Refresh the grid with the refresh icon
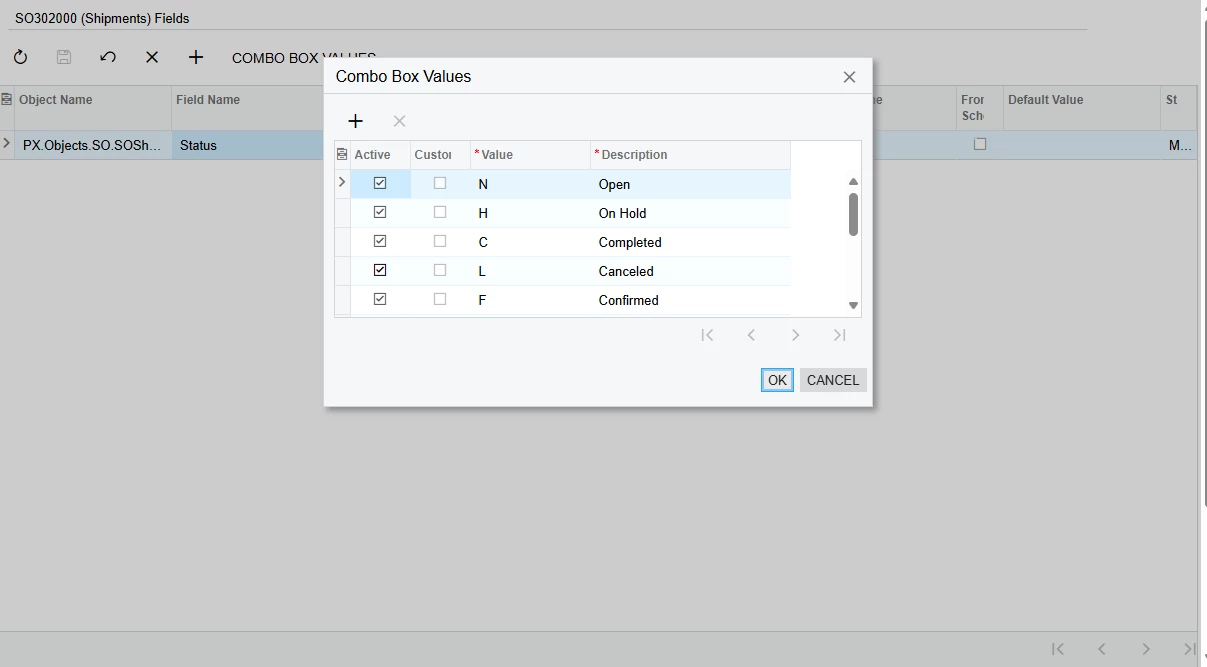1207x667 pixels. [20, 57]
